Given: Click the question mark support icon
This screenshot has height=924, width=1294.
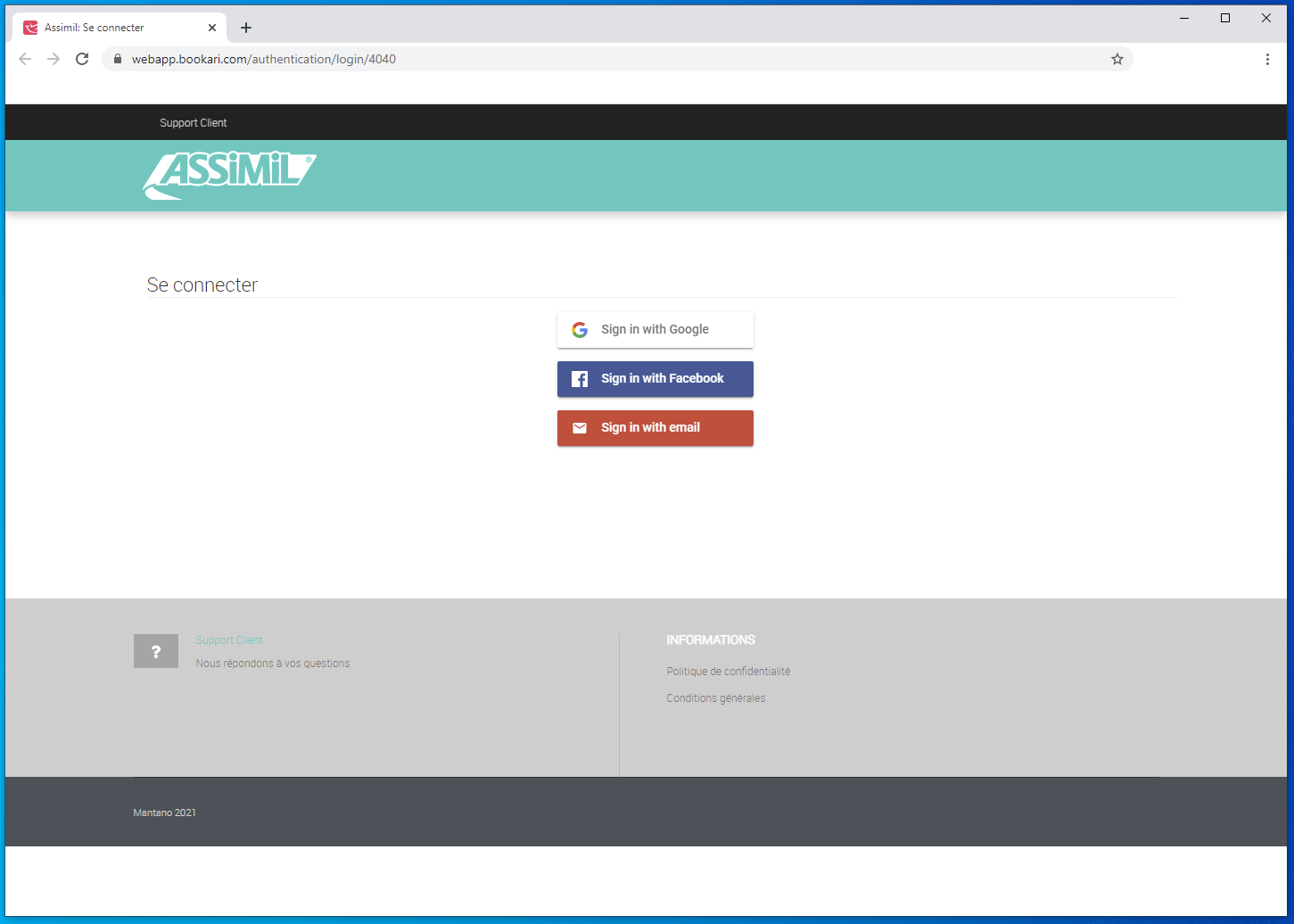Looking at the screenshot, I should pos(156,651).
